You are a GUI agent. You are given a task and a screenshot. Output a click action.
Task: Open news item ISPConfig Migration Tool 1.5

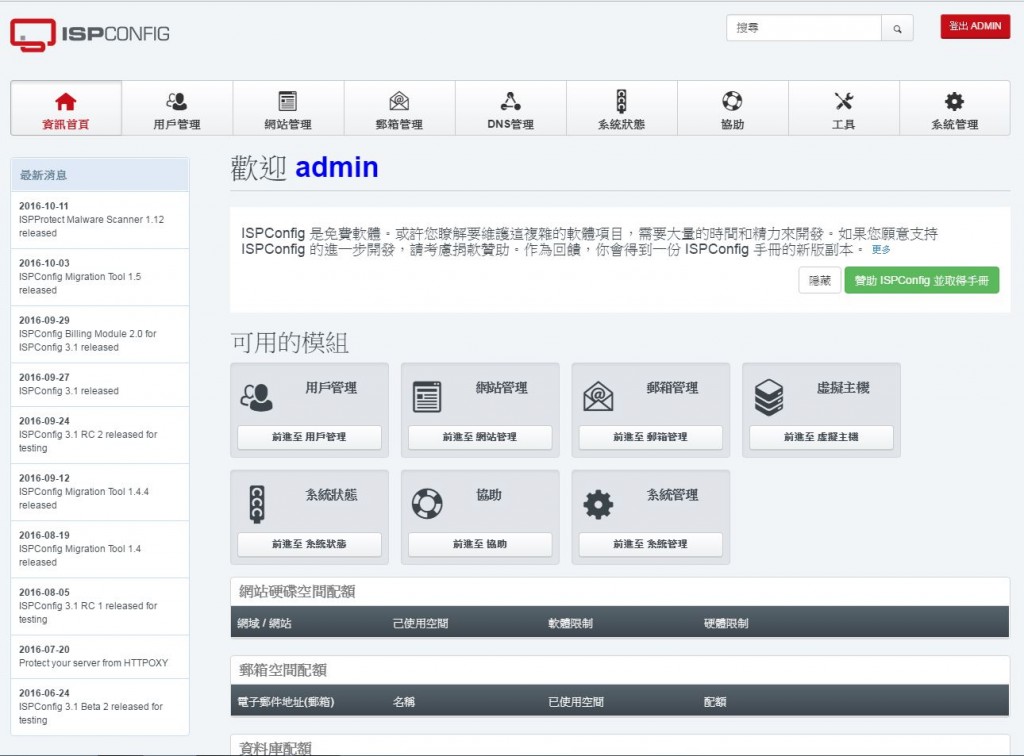[x=100, y=277]
